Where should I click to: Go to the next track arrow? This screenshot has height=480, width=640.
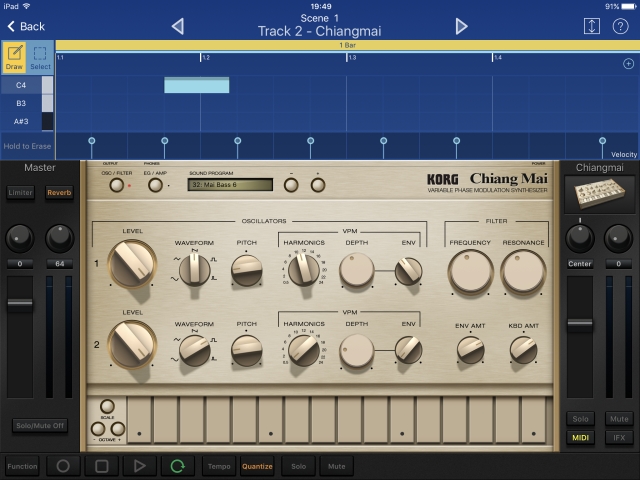(x=461, y=26)
